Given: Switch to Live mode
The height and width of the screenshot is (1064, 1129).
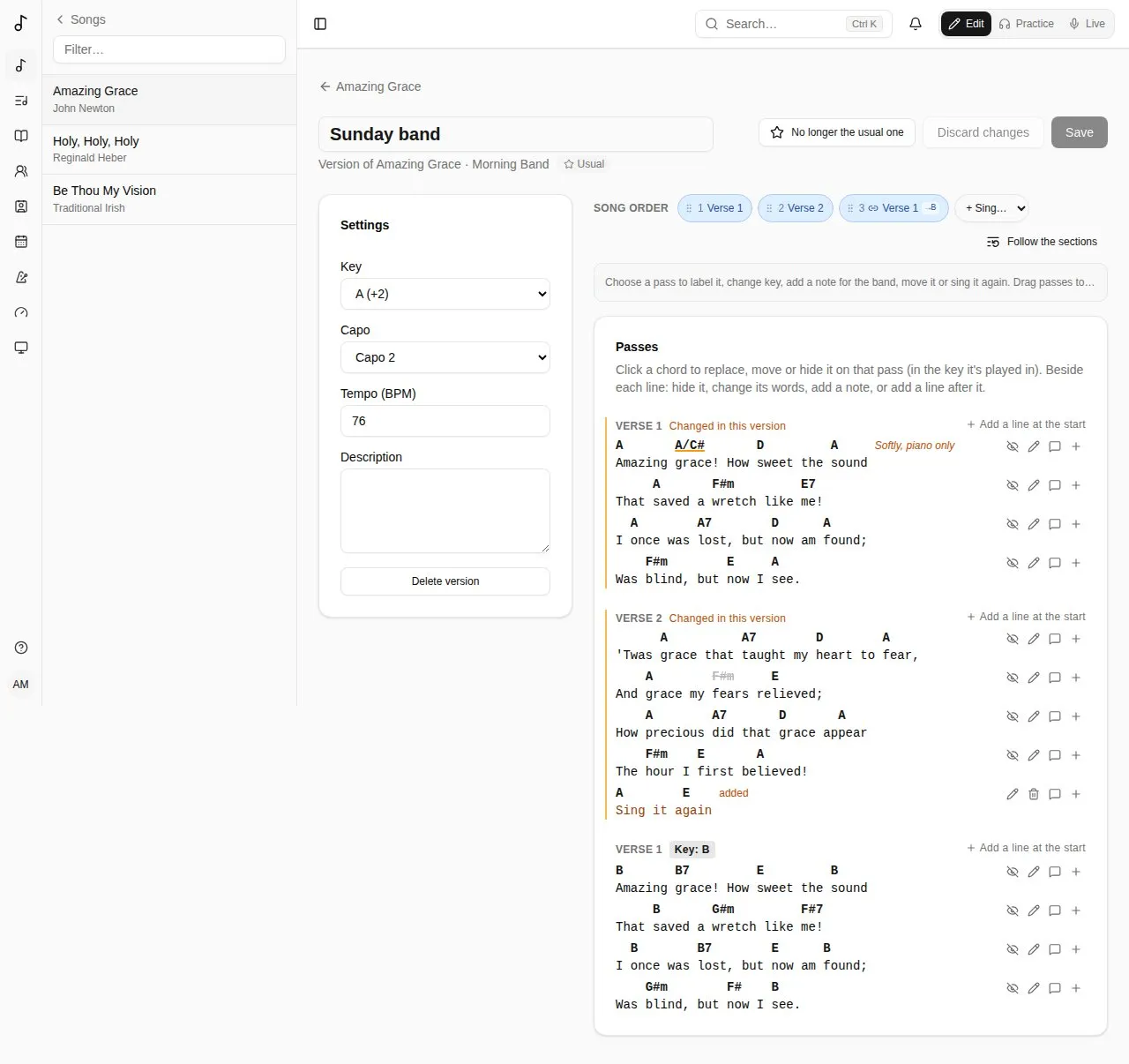Looking at the screenshot, I should coord(1088,24).
